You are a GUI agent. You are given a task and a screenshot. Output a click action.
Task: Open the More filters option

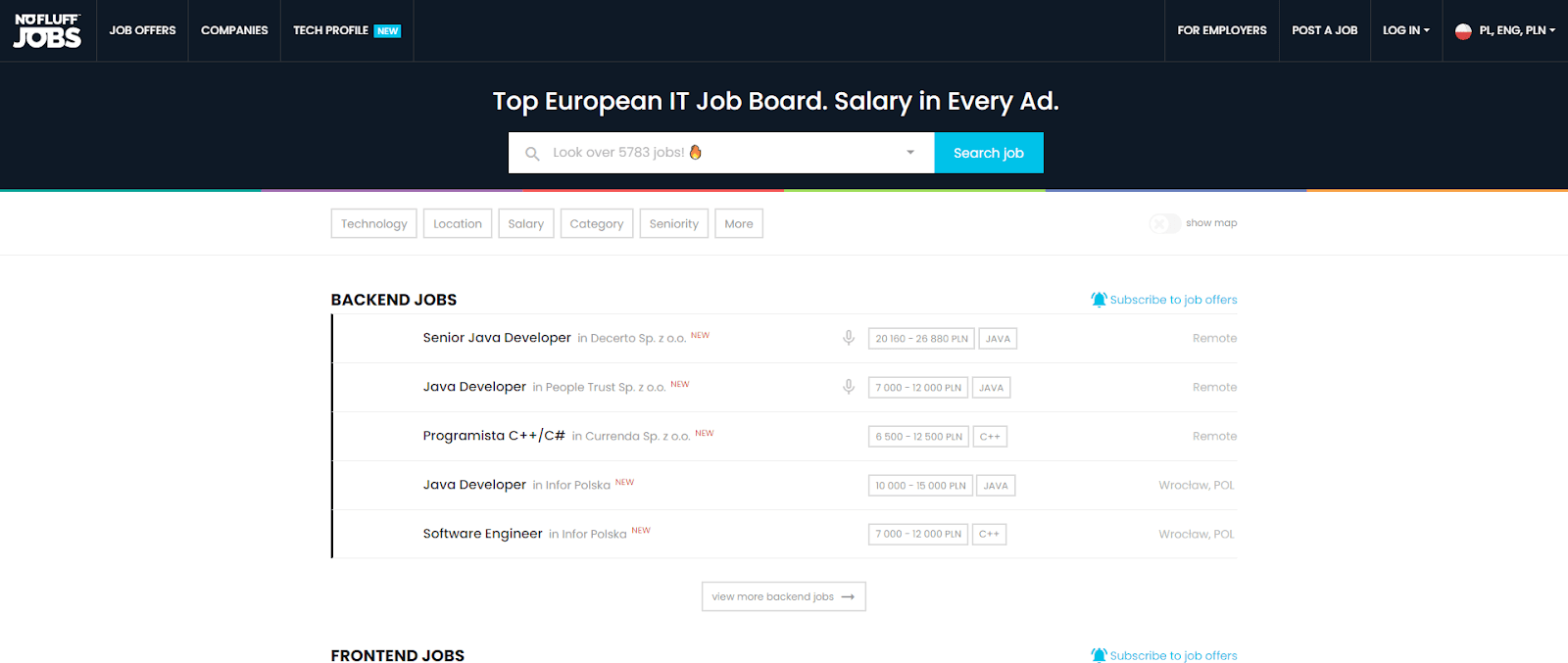[739, 223]
